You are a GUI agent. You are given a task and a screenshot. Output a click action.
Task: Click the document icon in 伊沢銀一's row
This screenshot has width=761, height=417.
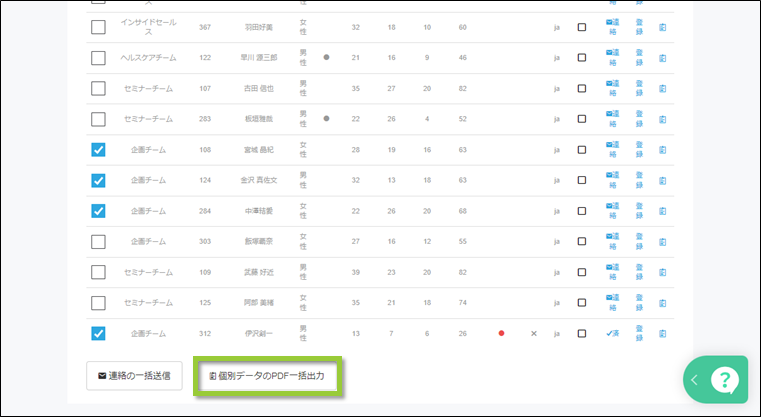pyautogui.click(x=662, y=333)
